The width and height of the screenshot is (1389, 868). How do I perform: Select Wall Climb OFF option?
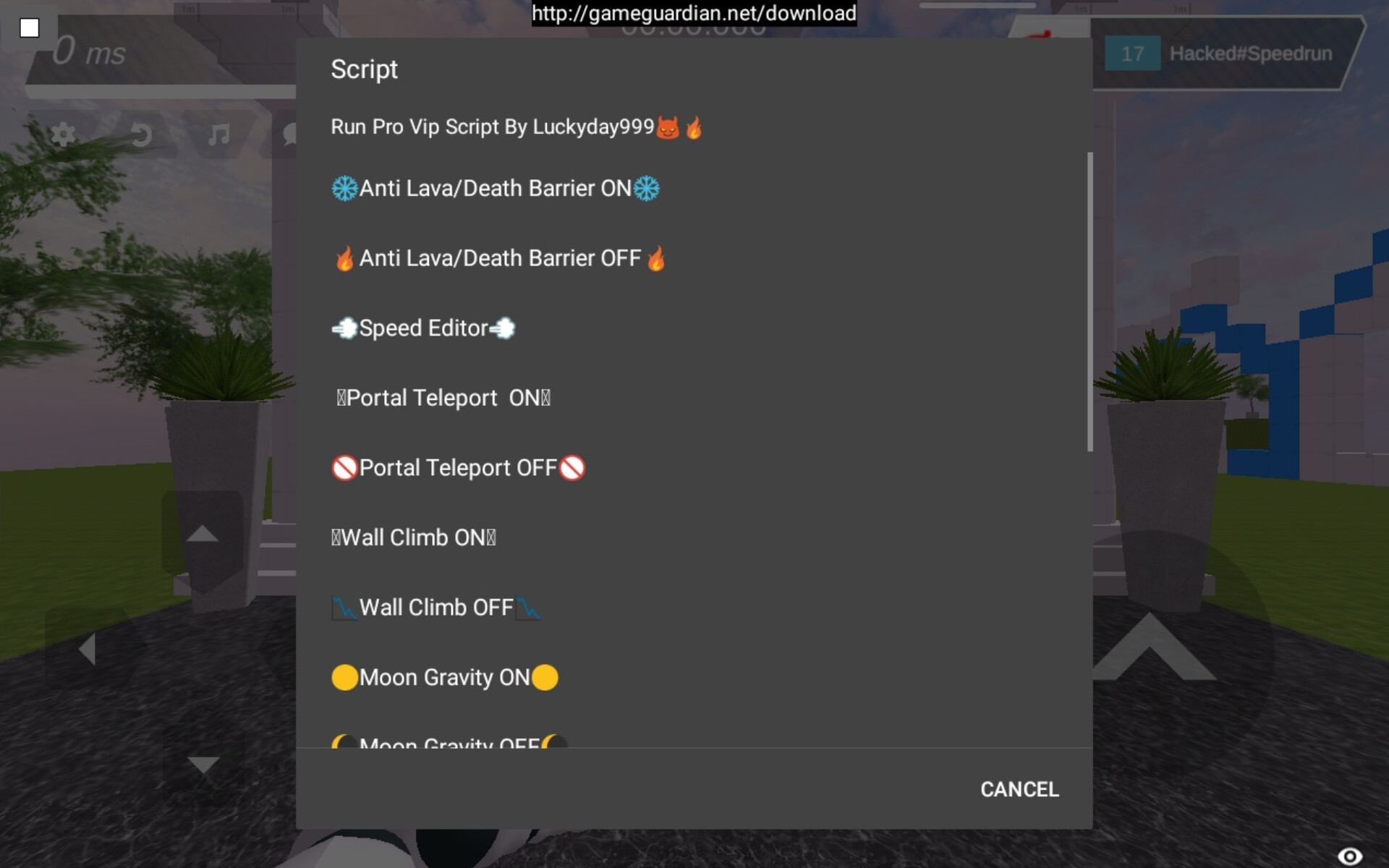tap(435, 607)
